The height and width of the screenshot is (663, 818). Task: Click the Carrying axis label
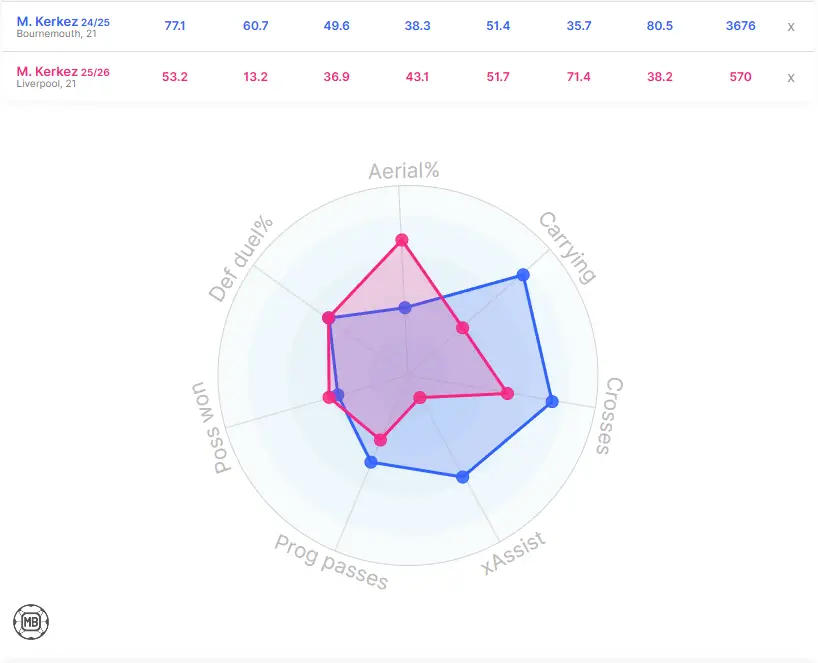pyautogui.click(x=567, y=247)
